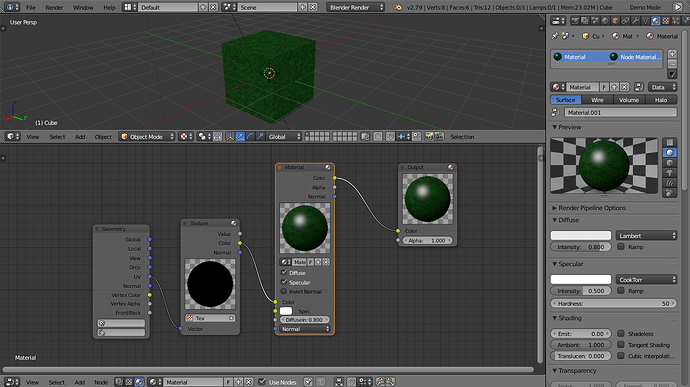The image size is (690, 387).
Task: Open the Render menu
Action: point(54,7)
